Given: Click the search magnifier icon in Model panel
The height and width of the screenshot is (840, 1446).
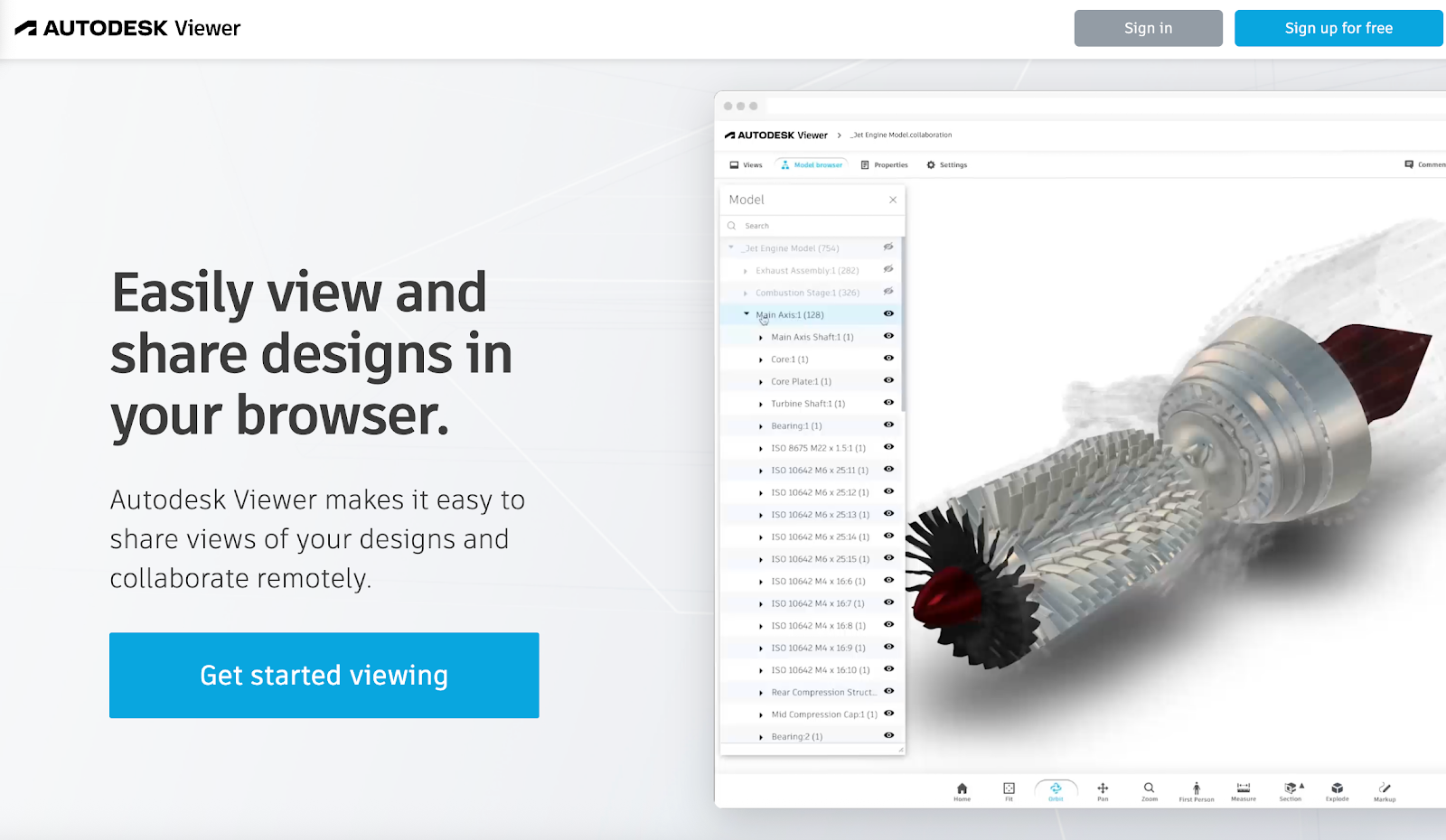Looking at the screenshot, I should pyautogui.click(x=732, y=226).
